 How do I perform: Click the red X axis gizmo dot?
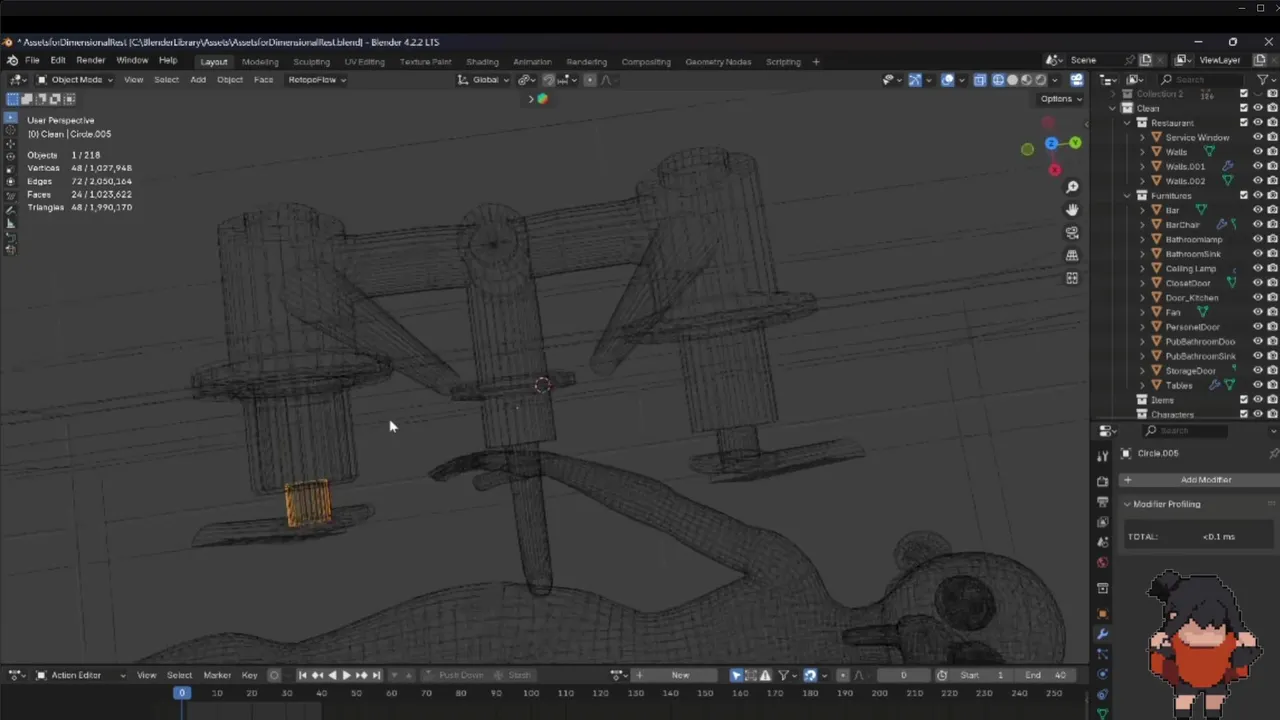point(1054,170)
